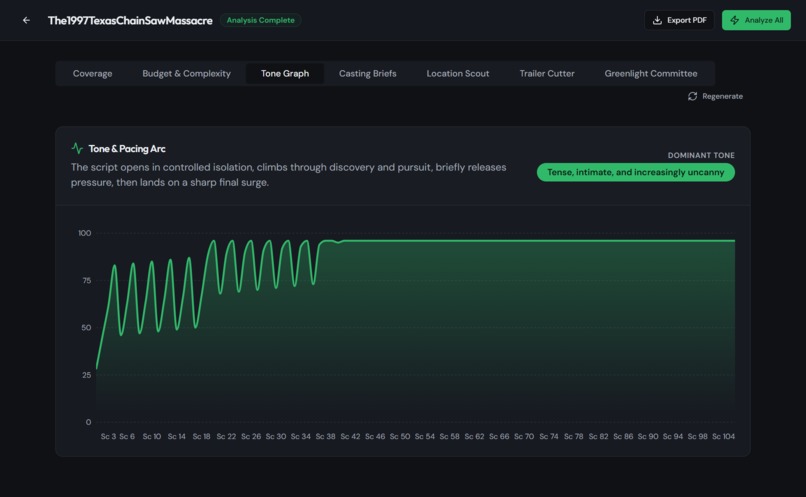
Task: Click the Sc 46 axis label
Action: tap(375, 436)
